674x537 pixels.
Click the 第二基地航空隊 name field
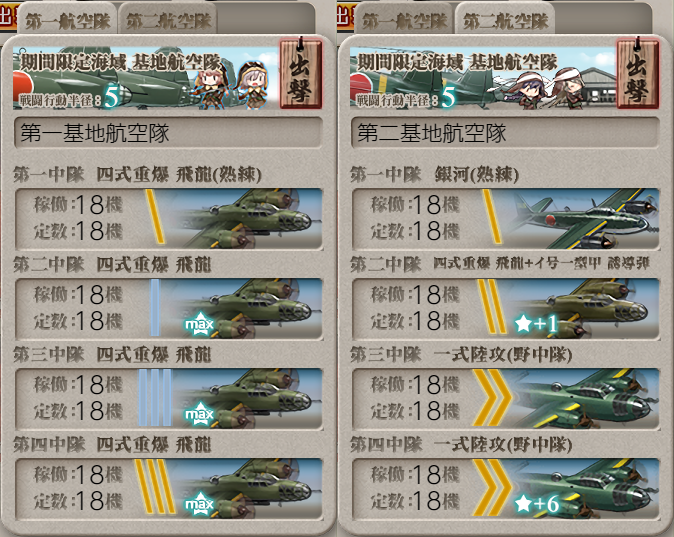pyautogui.click(x=505, y=133)
